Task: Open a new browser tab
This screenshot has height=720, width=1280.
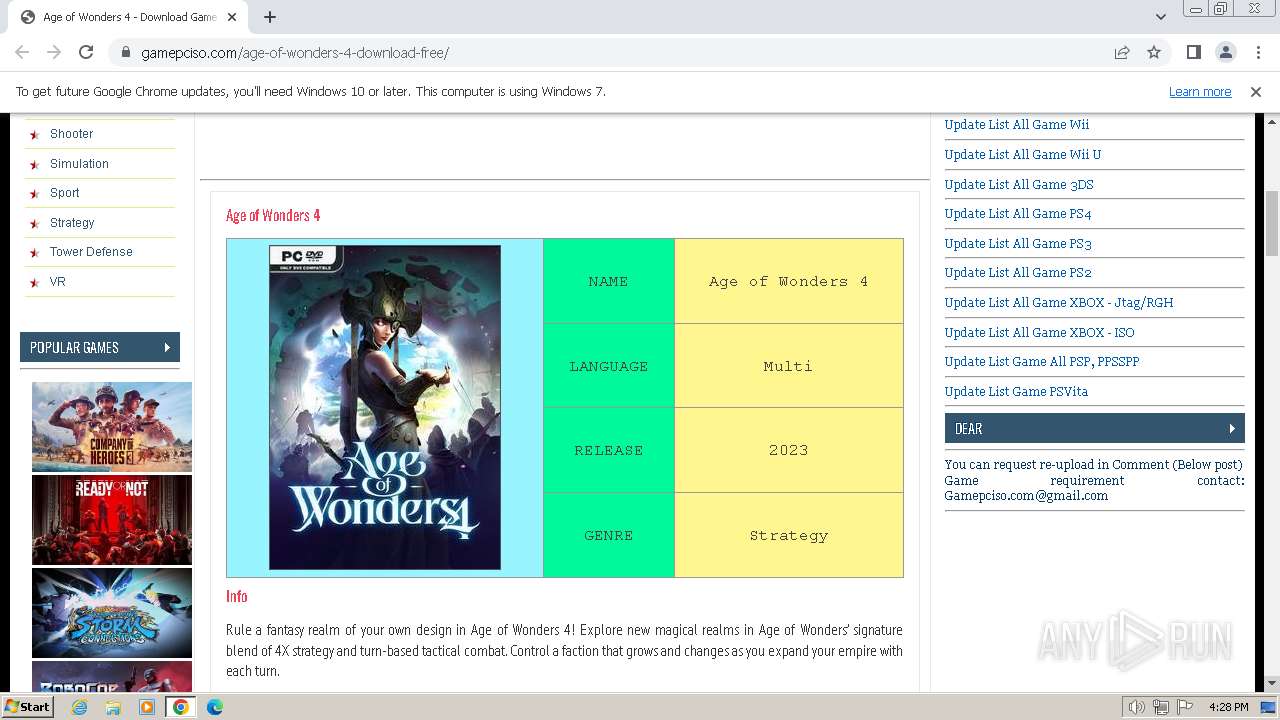Action: [x=270, y=17]
